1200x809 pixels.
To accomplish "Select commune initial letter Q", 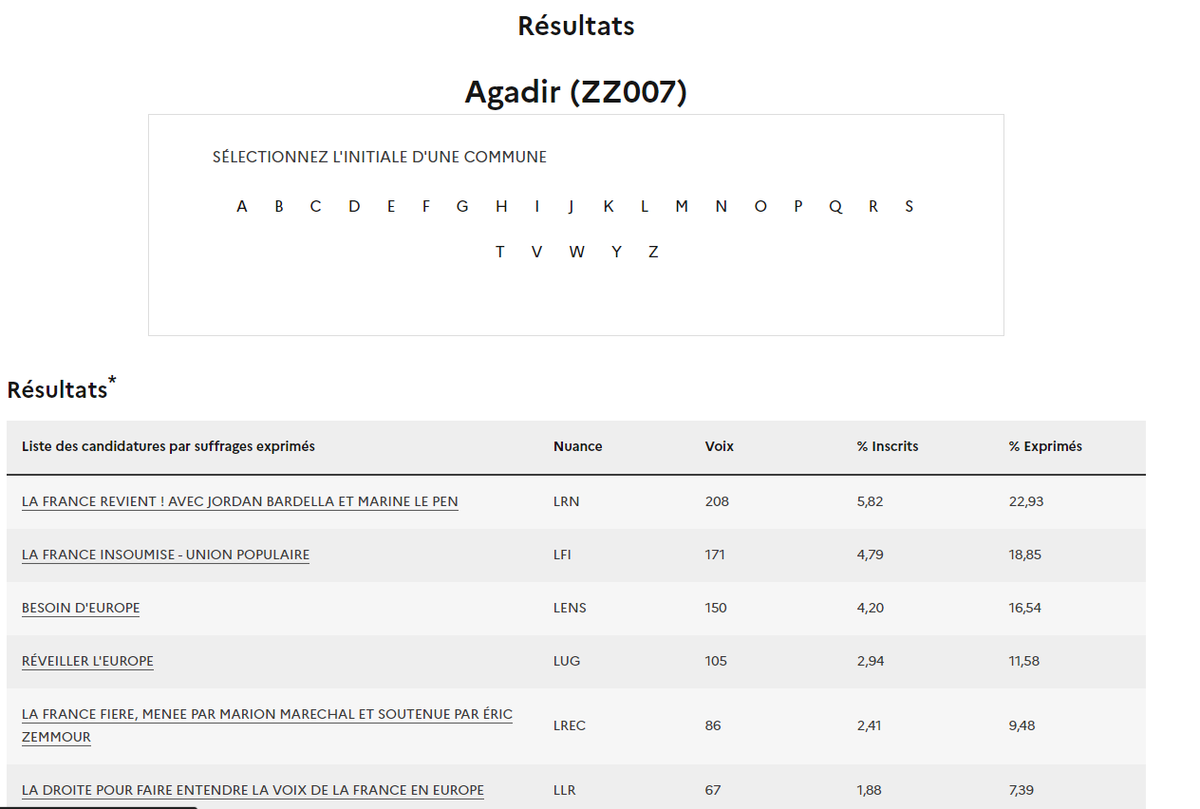I will [x=836, y=207].
